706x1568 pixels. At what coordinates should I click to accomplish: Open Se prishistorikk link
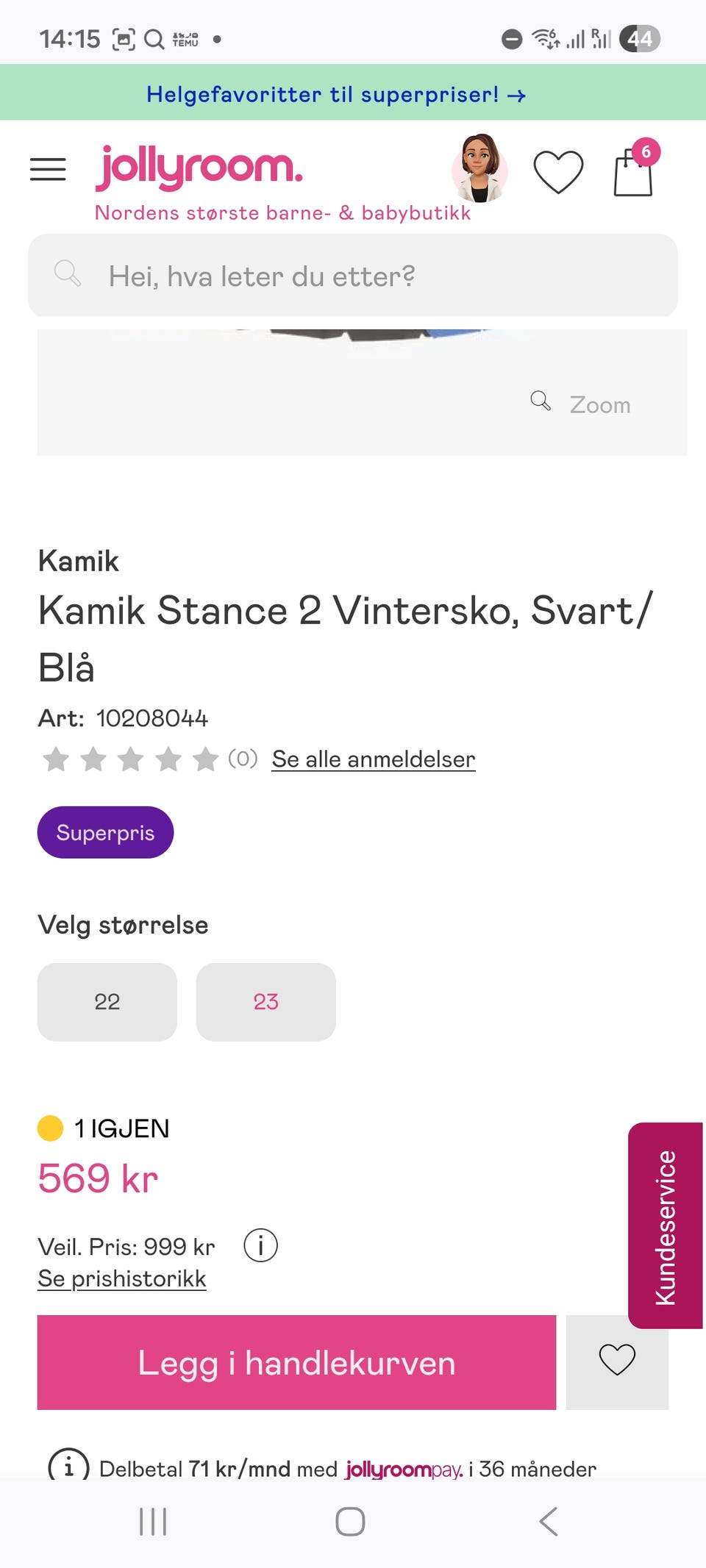(122, 1278)
